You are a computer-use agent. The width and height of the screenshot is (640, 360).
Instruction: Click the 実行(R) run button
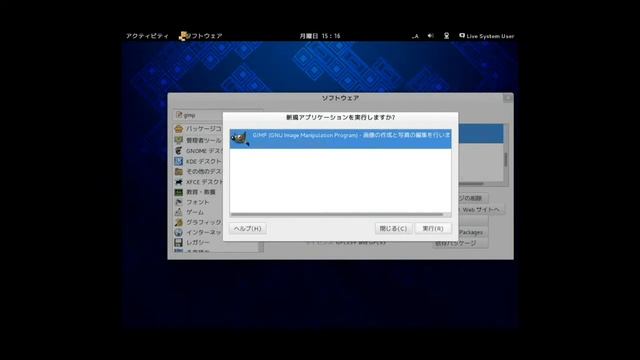pyautogui.click(x=433, y=229)
